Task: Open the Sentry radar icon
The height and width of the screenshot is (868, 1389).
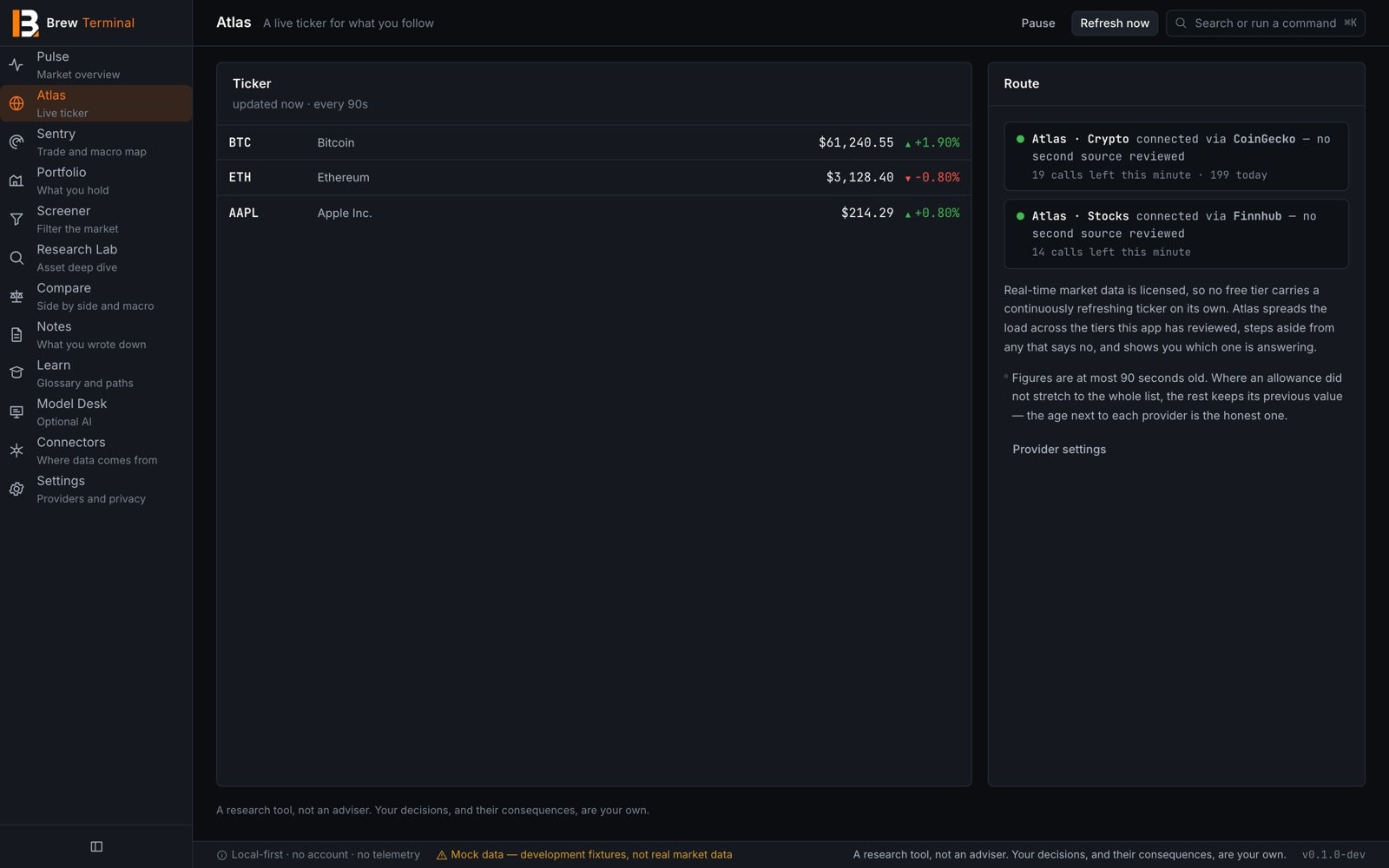Action: pos(16,142)
